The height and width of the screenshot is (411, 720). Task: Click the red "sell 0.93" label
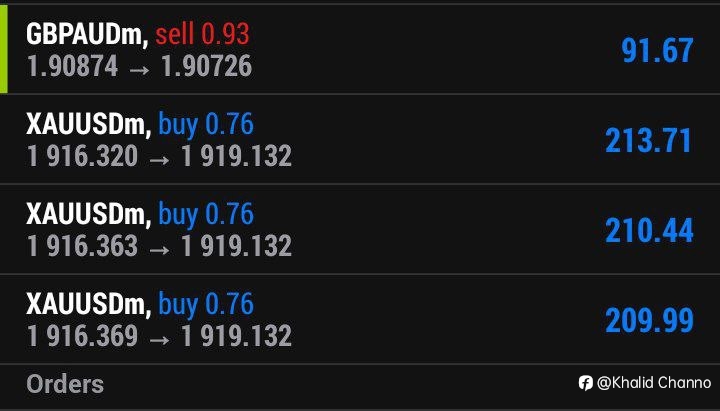point(202,34)
